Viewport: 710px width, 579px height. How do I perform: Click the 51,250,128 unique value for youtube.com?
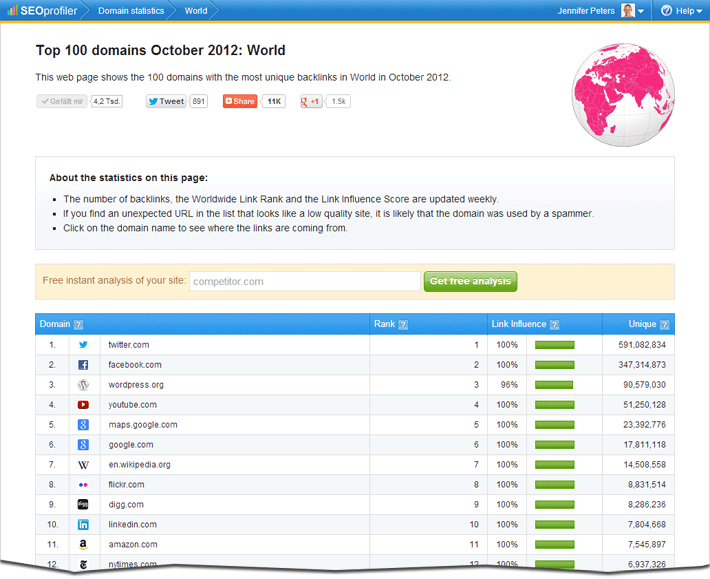pyautogui.click(x=644, y=405)
